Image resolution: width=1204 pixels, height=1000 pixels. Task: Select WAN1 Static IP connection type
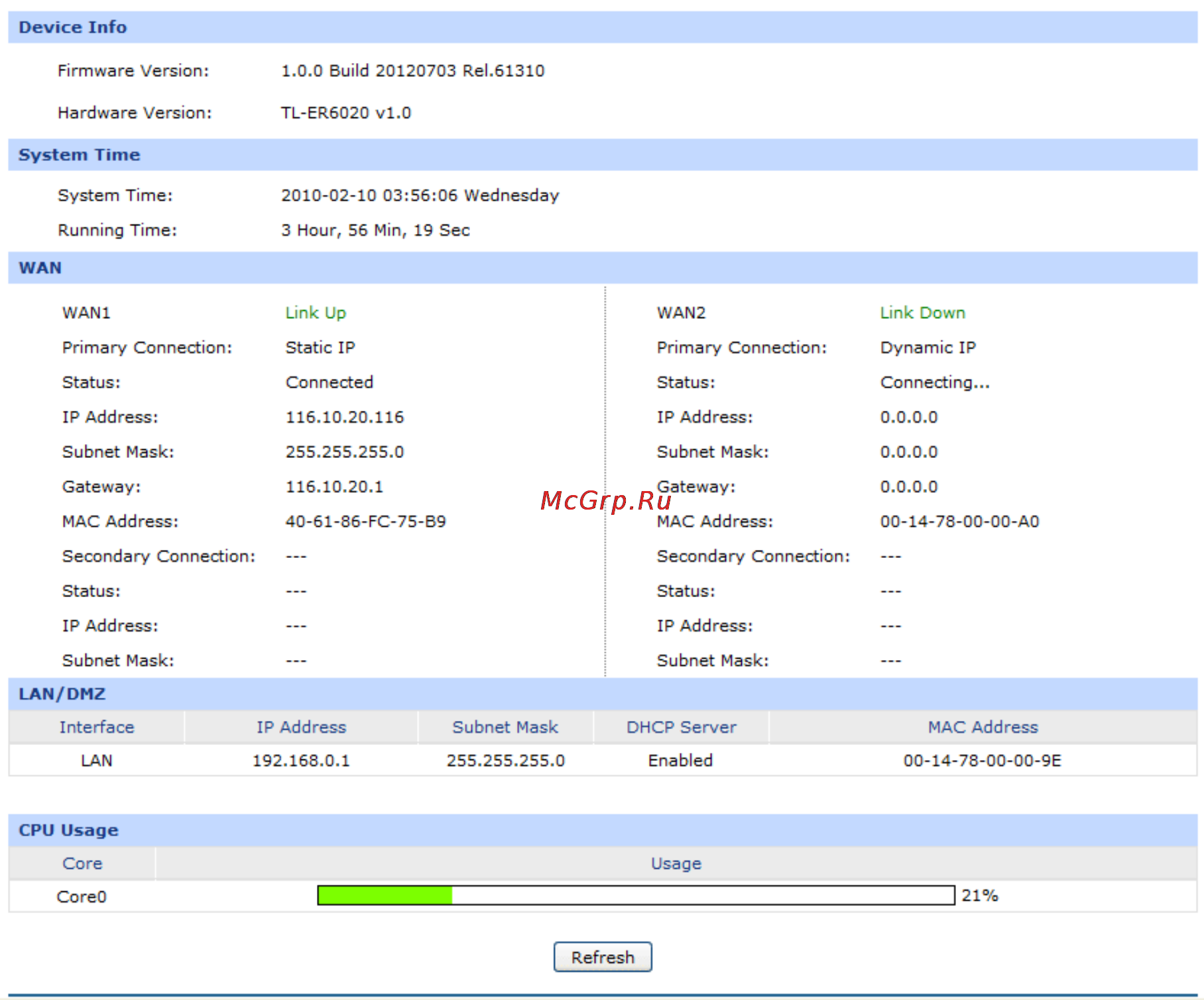(x=320, y=347)
